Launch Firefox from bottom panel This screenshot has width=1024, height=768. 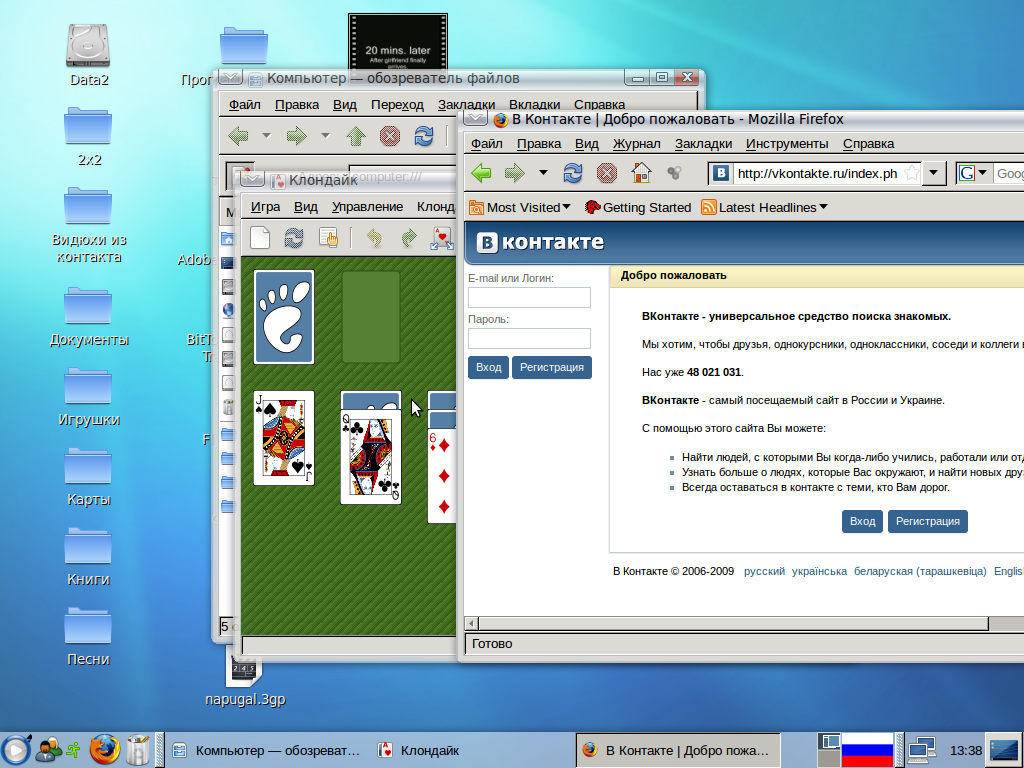[104, 750]
